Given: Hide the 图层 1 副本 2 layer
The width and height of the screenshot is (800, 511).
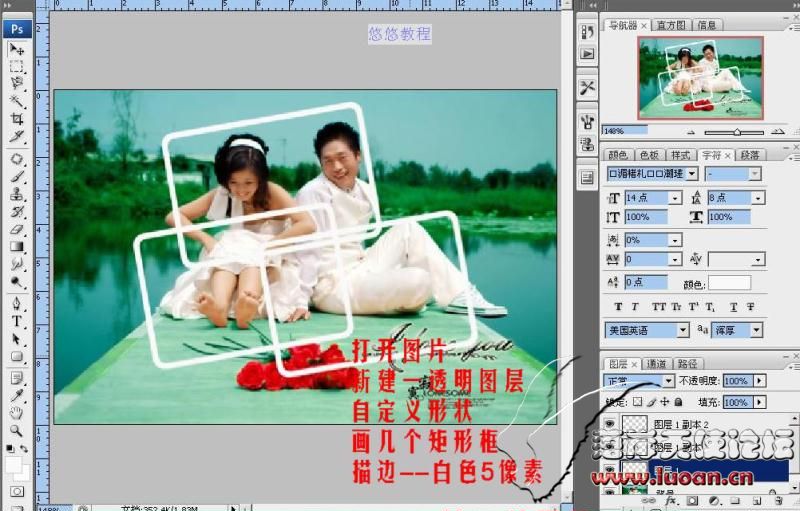Looking at the screenshot, I should [609, 424].
